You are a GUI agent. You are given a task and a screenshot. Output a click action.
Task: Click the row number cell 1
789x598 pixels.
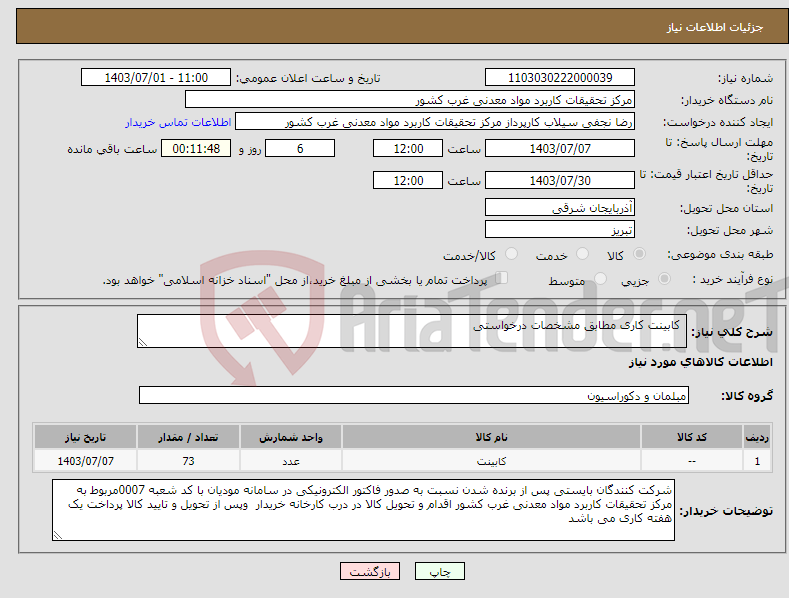click(757, 461)
